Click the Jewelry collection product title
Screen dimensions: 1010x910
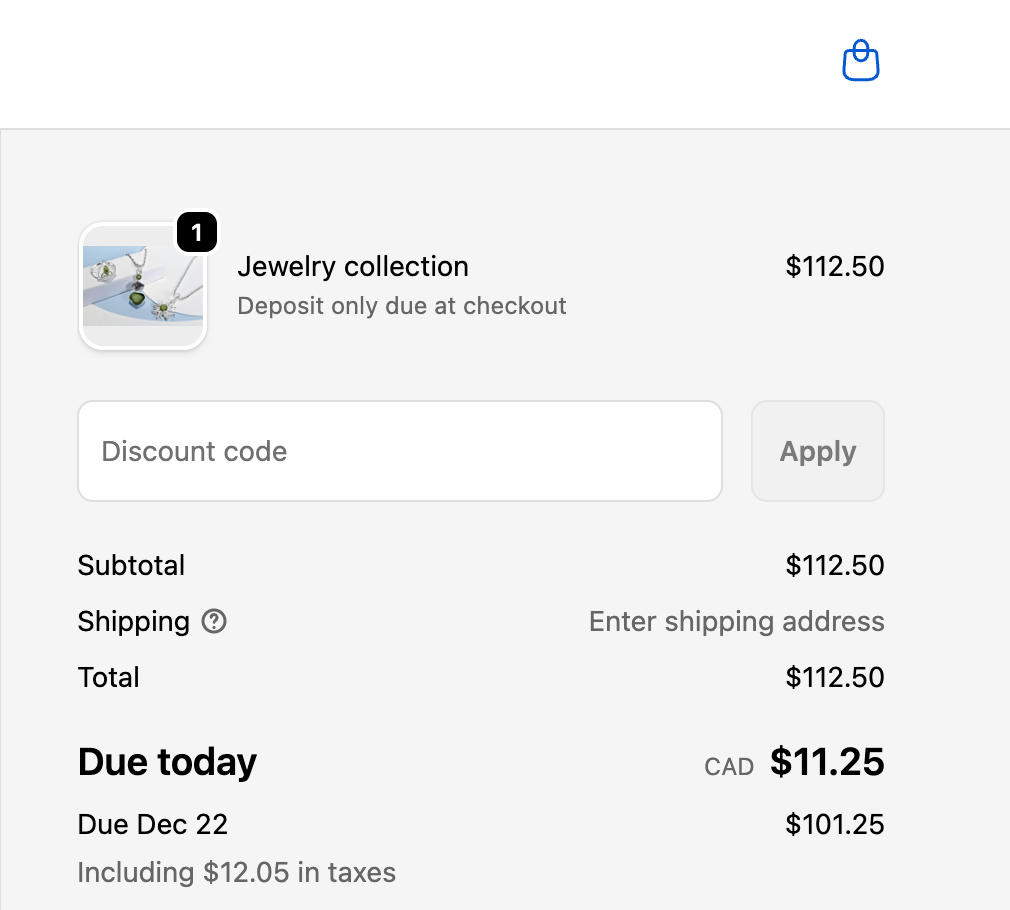(353, 267)
